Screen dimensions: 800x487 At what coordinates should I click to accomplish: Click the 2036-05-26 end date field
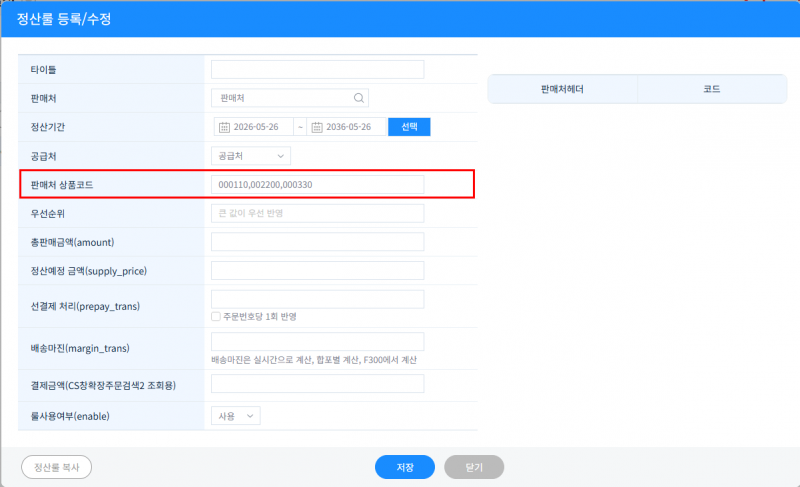point(346,127)
